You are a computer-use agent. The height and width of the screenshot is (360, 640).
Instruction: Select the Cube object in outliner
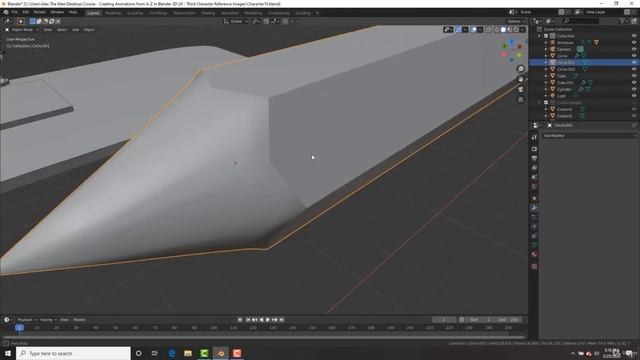[562, 76]
